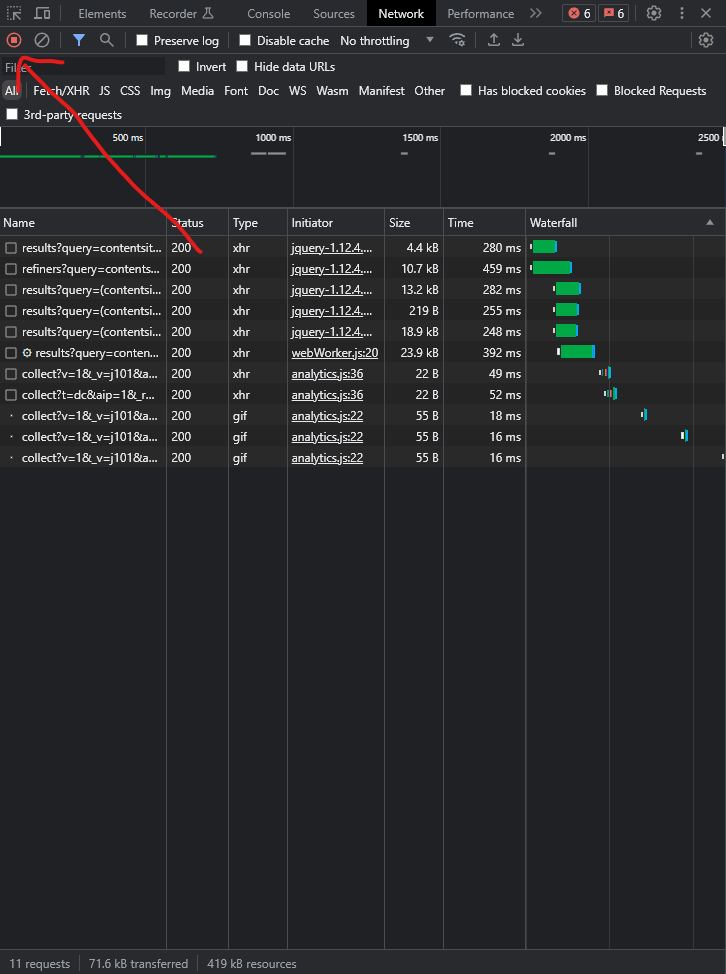Toggle Waterfall column sort arrow

710,222
